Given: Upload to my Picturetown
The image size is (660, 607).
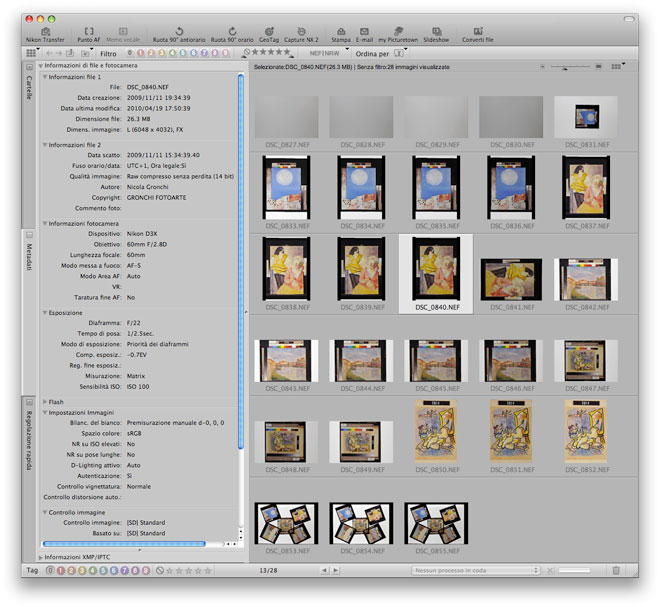Looking at the screenshot, I should (398, 35).
